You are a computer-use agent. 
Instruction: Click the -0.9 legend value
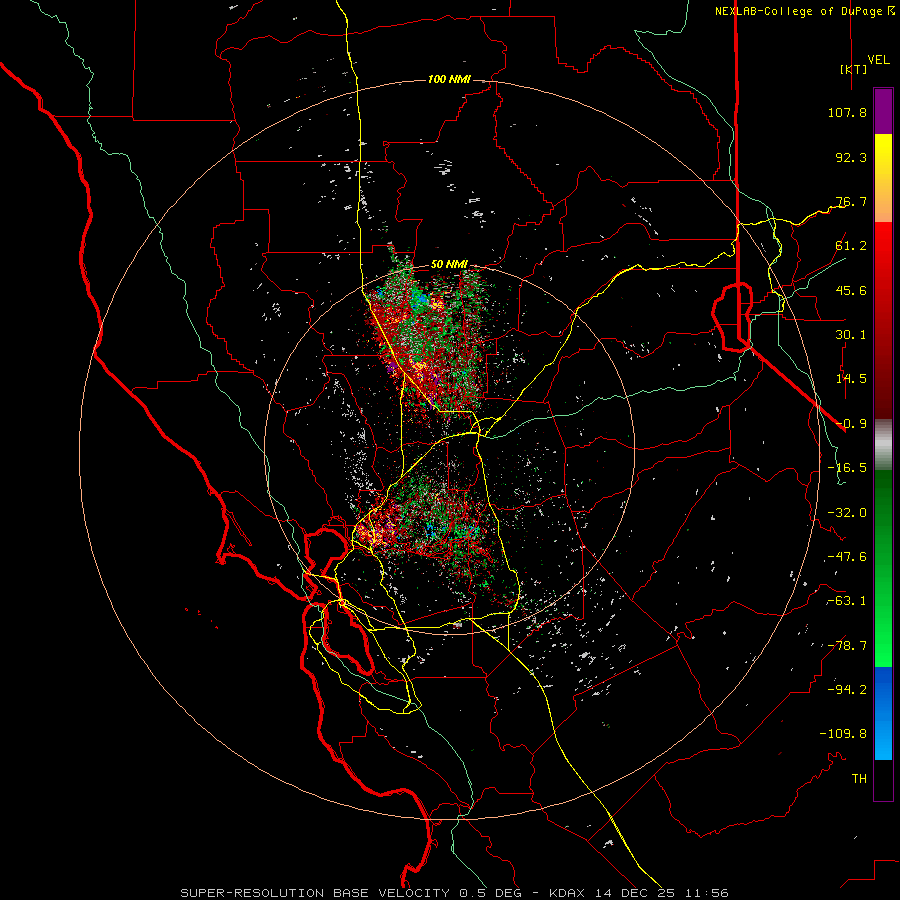[851, 424]
